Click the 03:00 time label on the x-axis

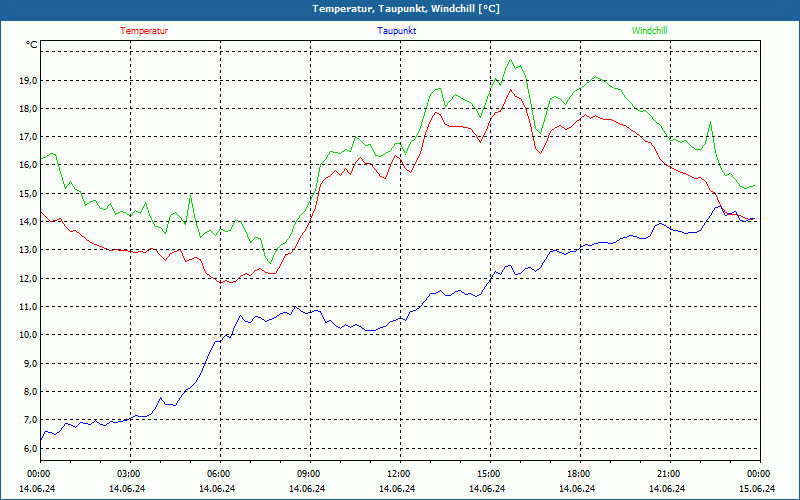131,474
